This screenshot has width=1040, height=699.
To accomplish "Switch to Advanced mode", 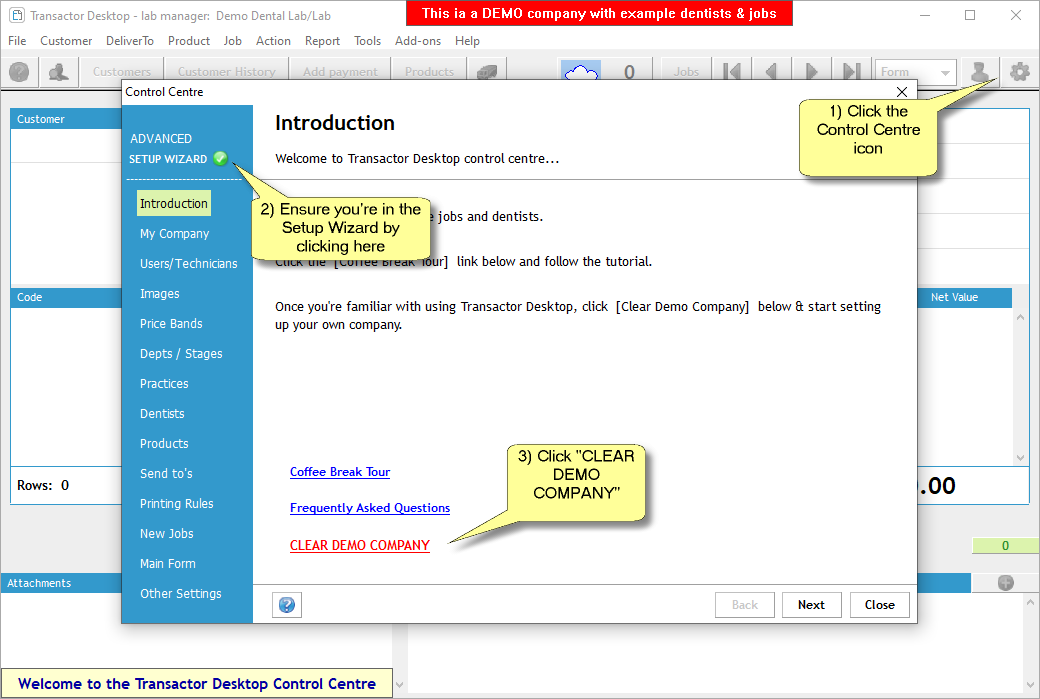I will (160, 139).
